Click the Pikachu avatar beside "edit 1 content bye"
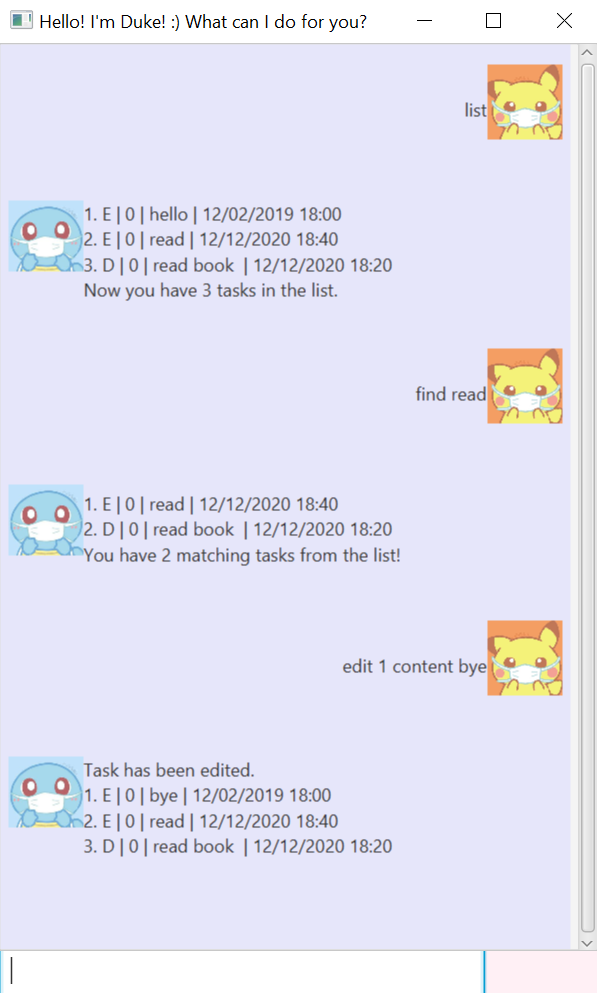Image resolution: width=597 pixels, height=993 pixels. coord(525,658)
